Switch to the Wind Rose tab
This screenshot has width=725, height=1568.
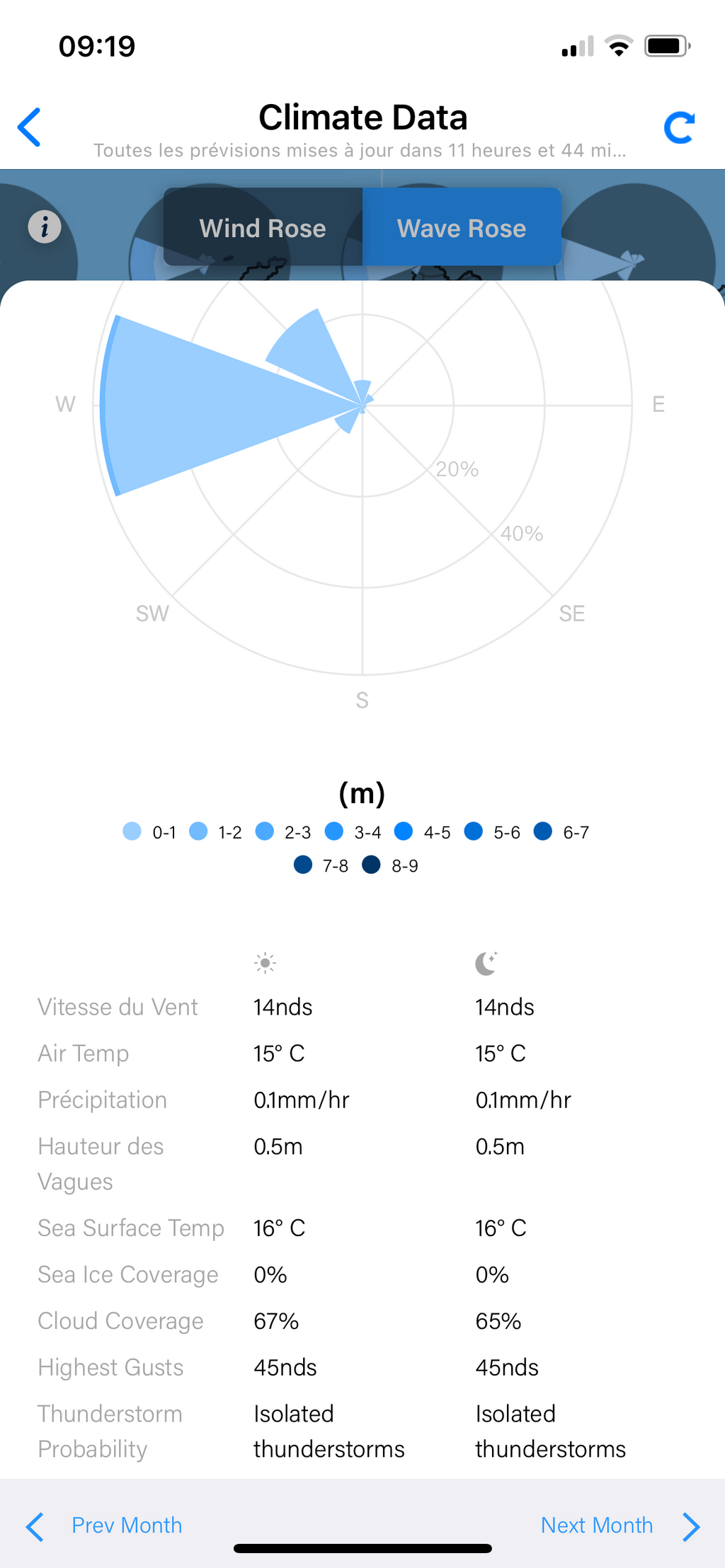coord(263,227)
